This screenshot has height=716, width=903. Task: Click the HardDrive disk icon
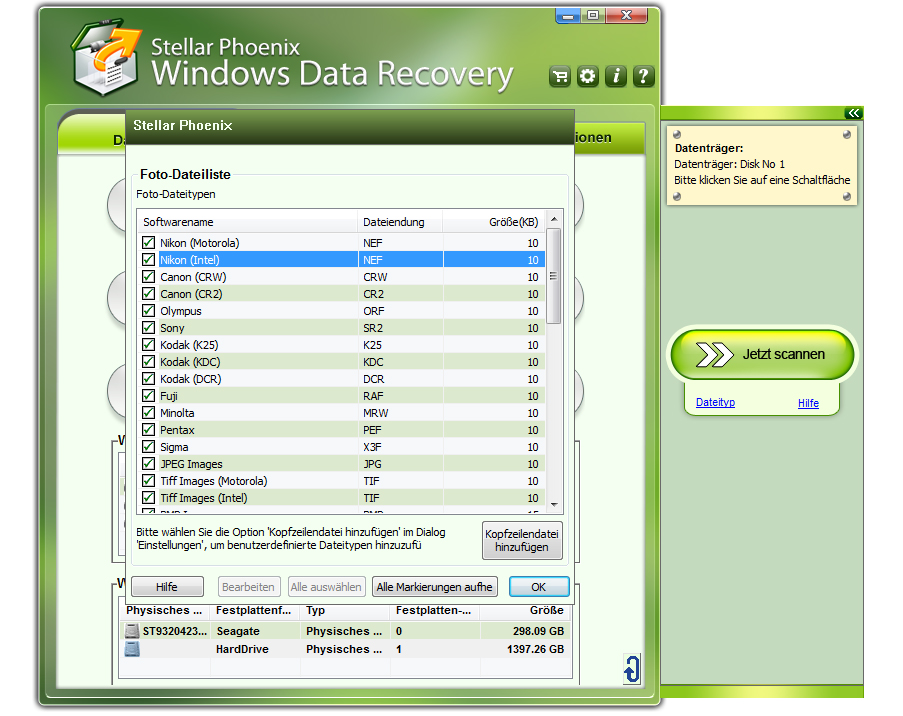[x=132, y=649]
